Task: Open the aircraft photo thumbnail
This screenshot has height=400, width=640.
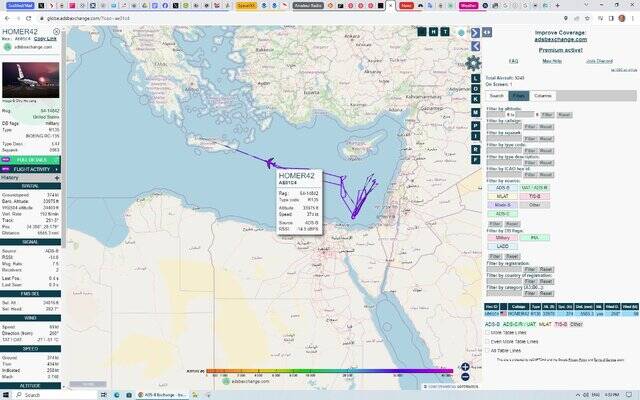Action: tap(31, 80)
